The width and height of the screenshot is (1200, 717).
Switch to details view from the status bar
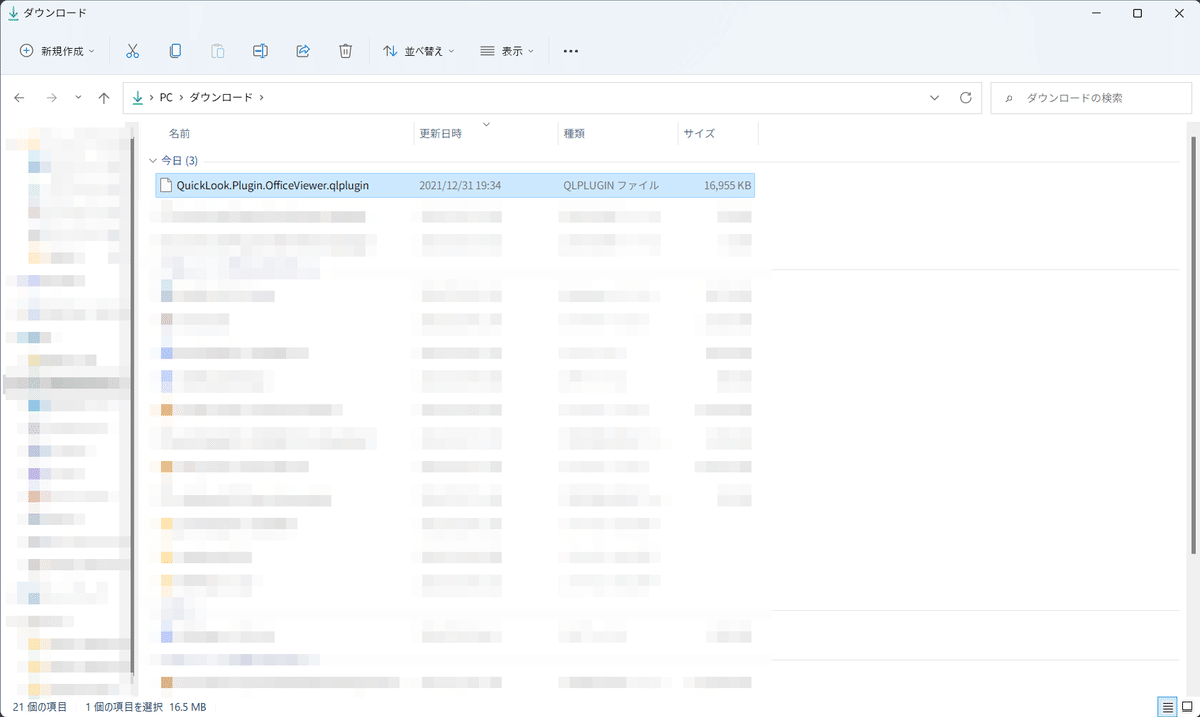pyautogui.click(x=1166, y=706)
